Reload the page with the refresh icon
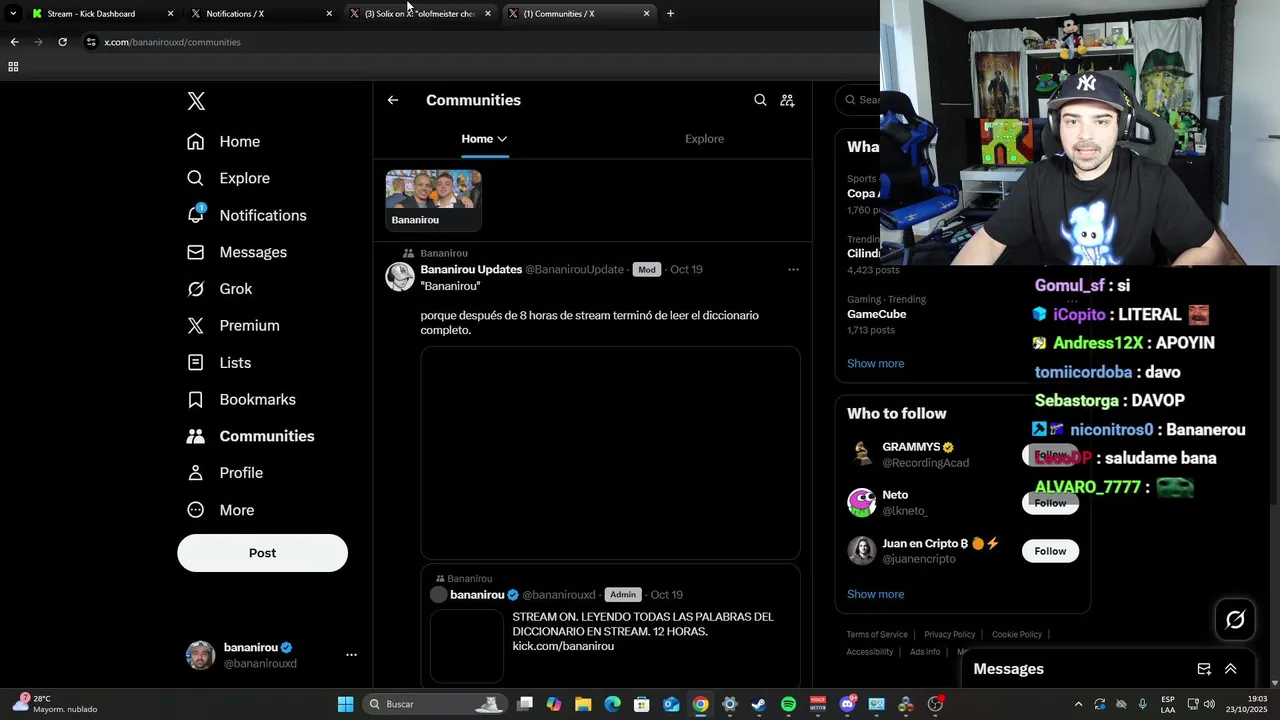 point(62,42)
